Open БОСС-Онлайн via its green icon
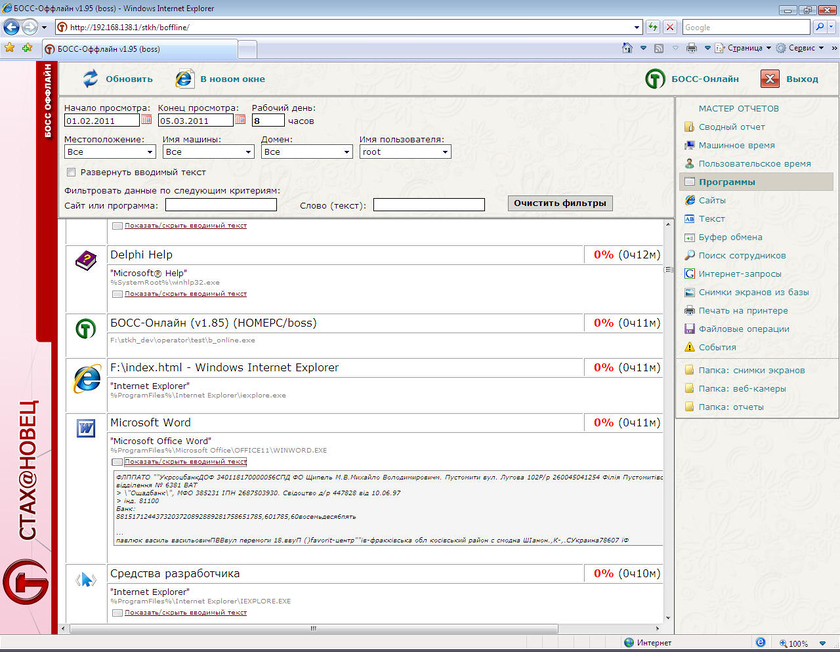840x652 pixels. click(x=655, y=79)
